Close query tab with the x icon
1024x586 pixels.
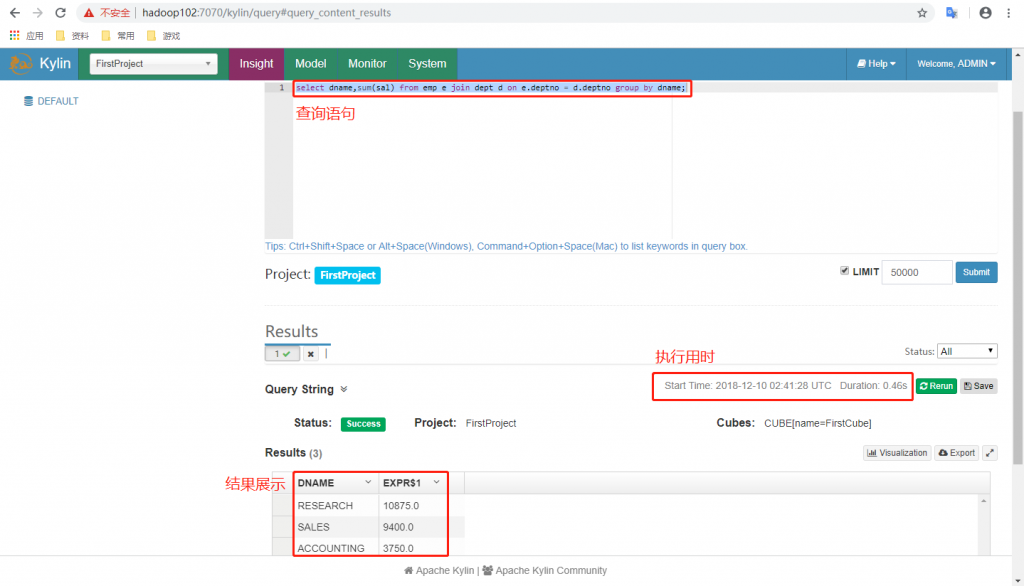(x=311, y=353)
